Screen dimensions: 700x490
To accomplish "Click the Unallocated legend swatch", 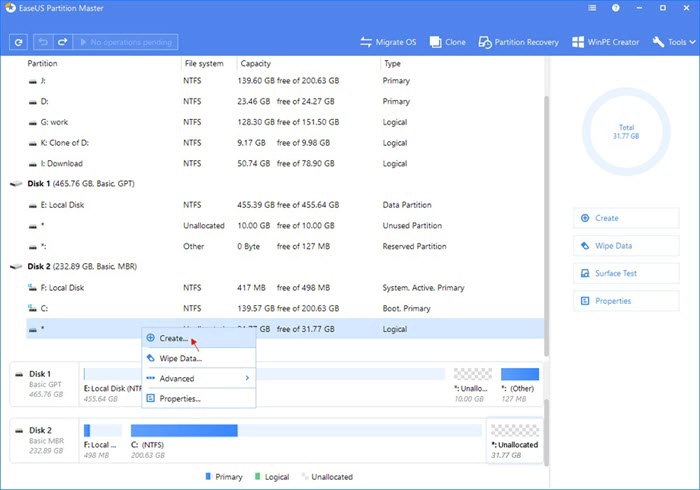I will [x=305, y=477].
